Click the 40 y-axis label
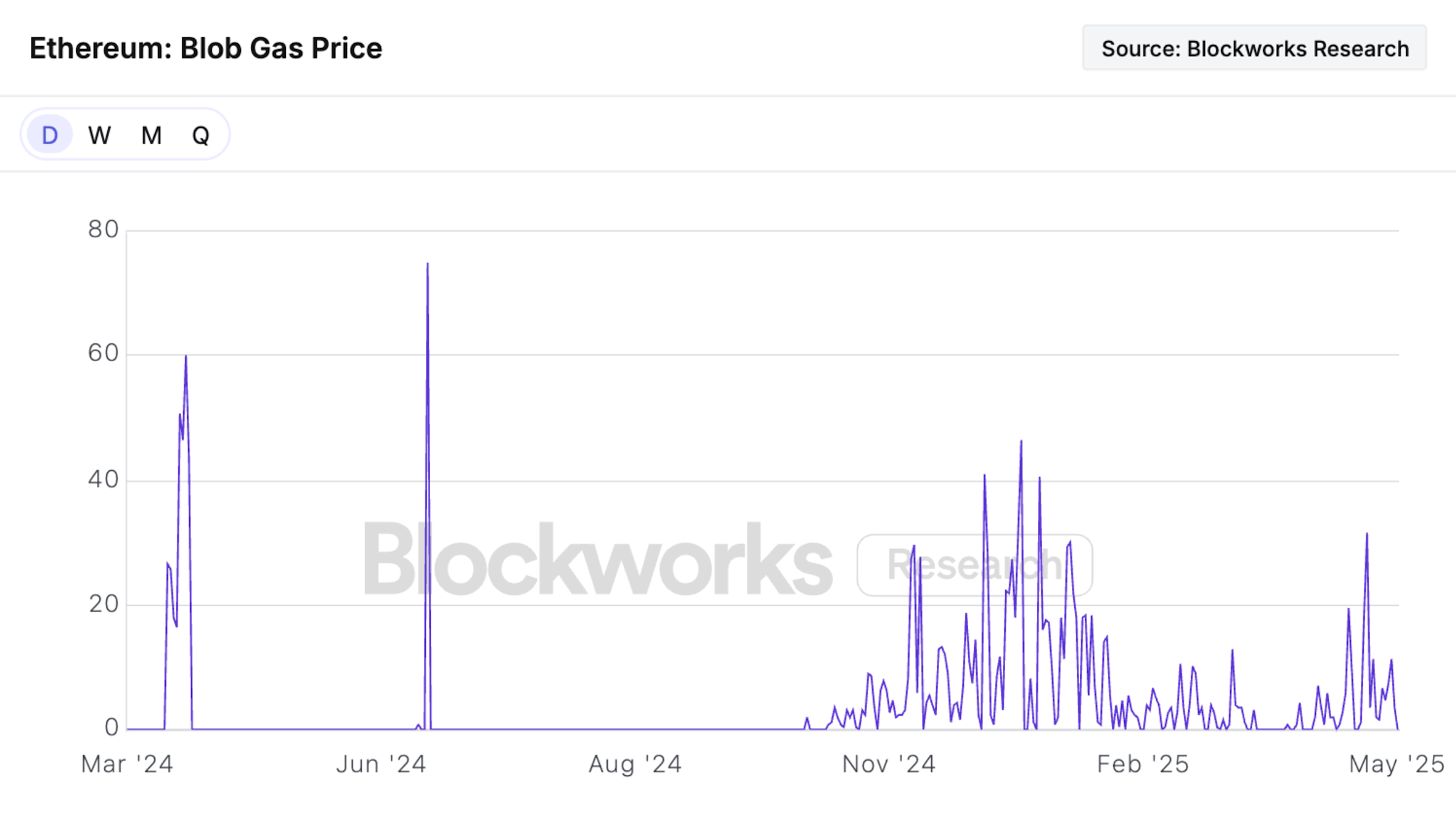 (x=103, y=479)
